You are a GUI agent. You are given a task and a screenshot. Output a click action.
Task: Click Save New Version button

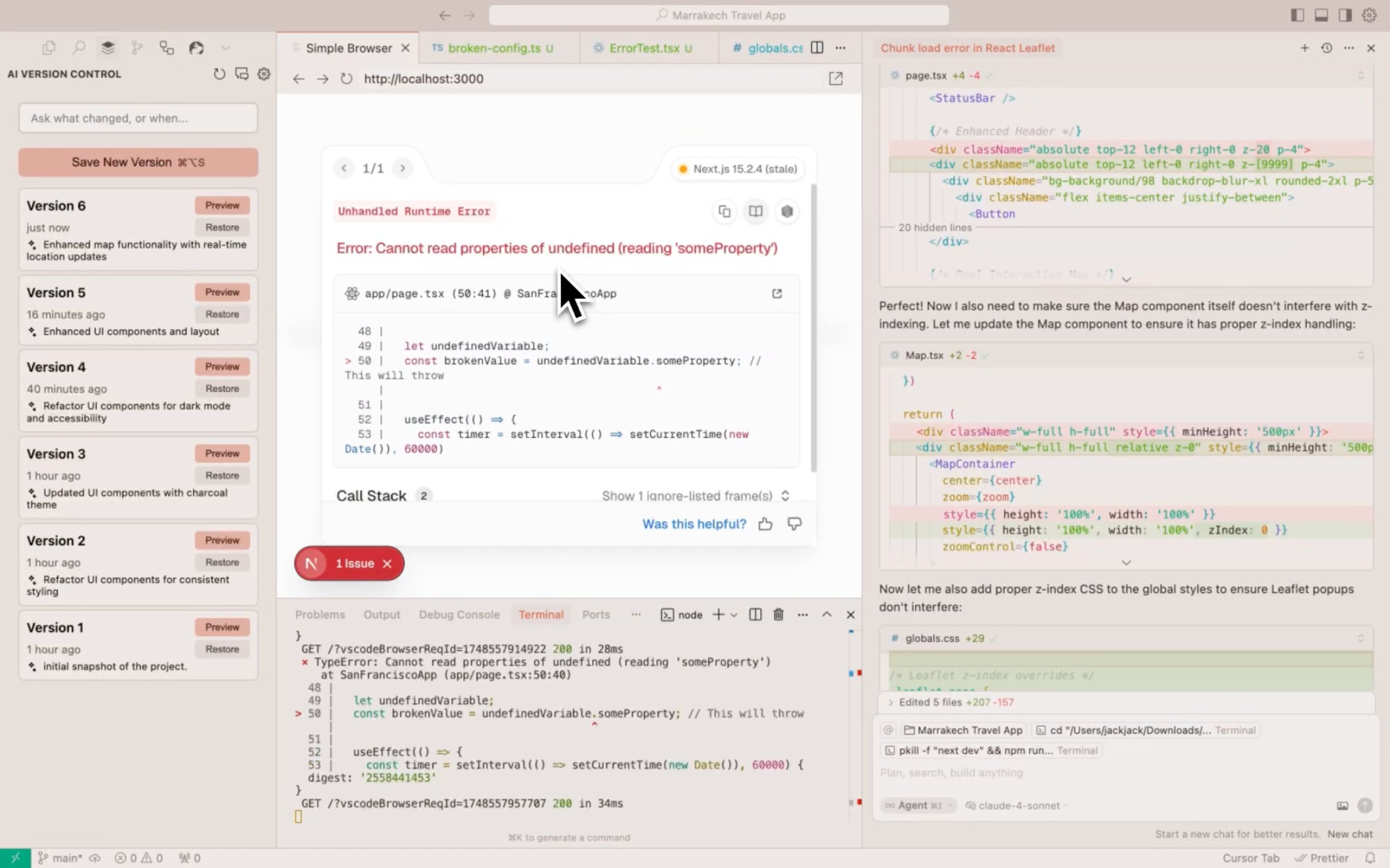pyautogui.click(x=138, y=162)
